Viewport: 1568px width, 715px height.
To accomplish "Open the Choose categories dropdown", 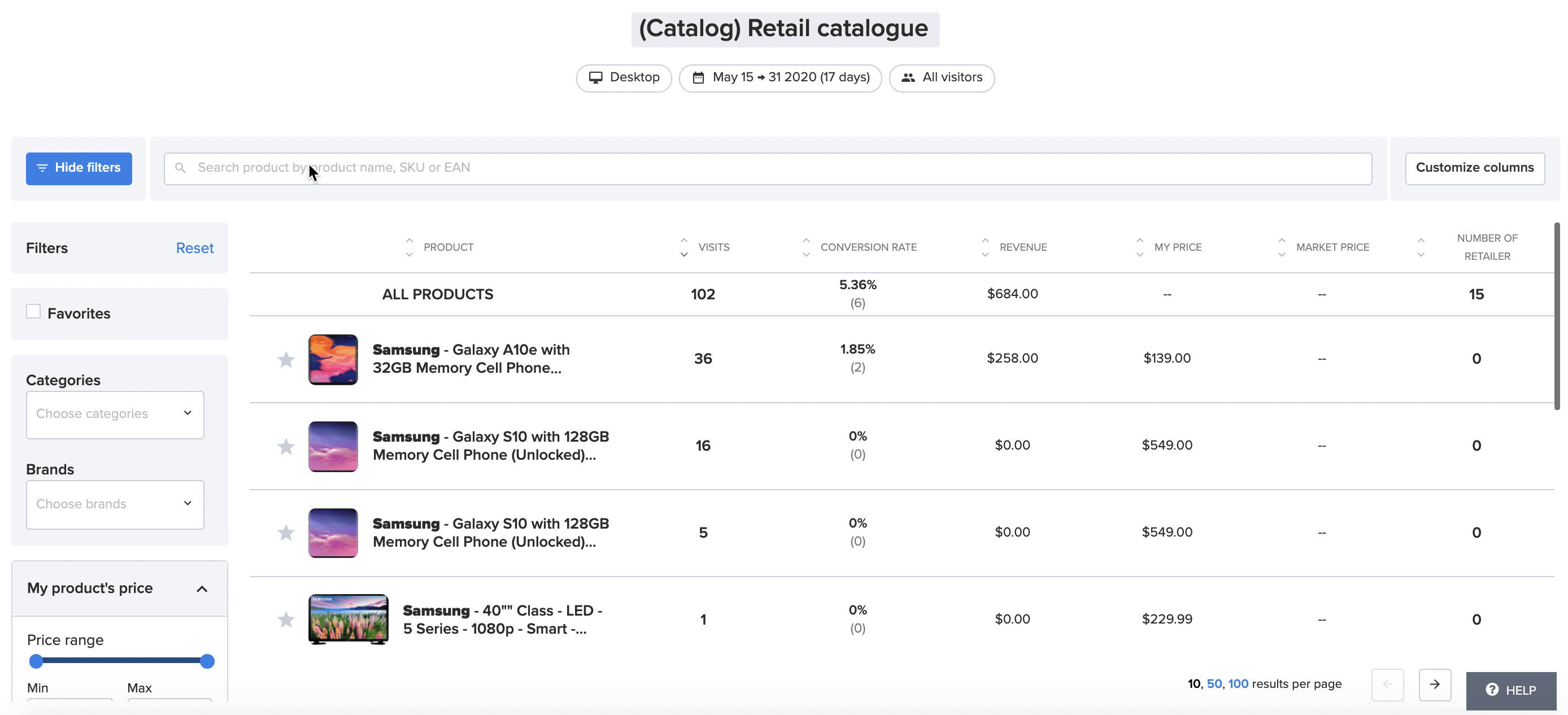I will (x=115, y=415).
